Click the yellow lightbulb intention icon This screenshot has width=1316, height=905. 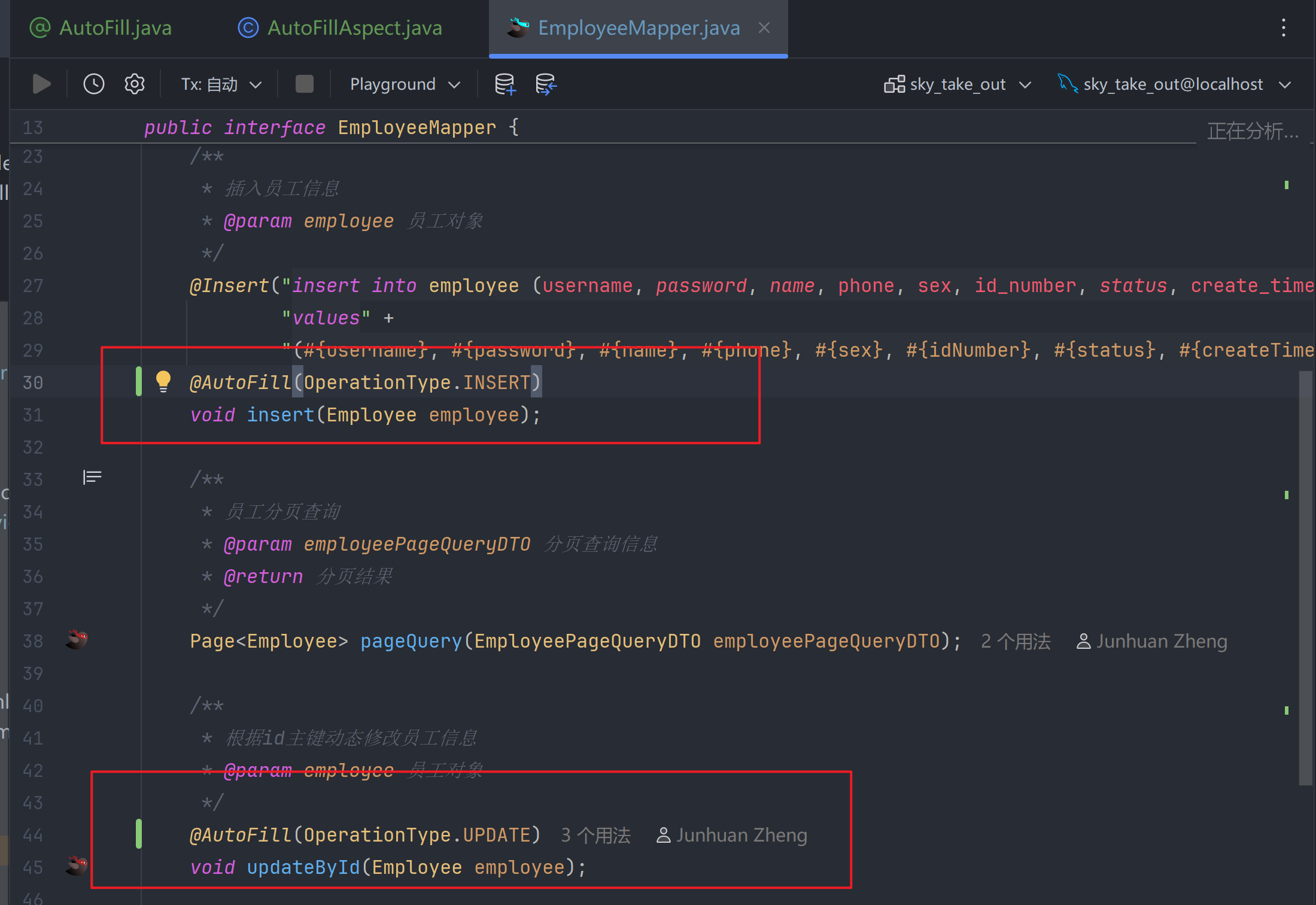(163, 381)
